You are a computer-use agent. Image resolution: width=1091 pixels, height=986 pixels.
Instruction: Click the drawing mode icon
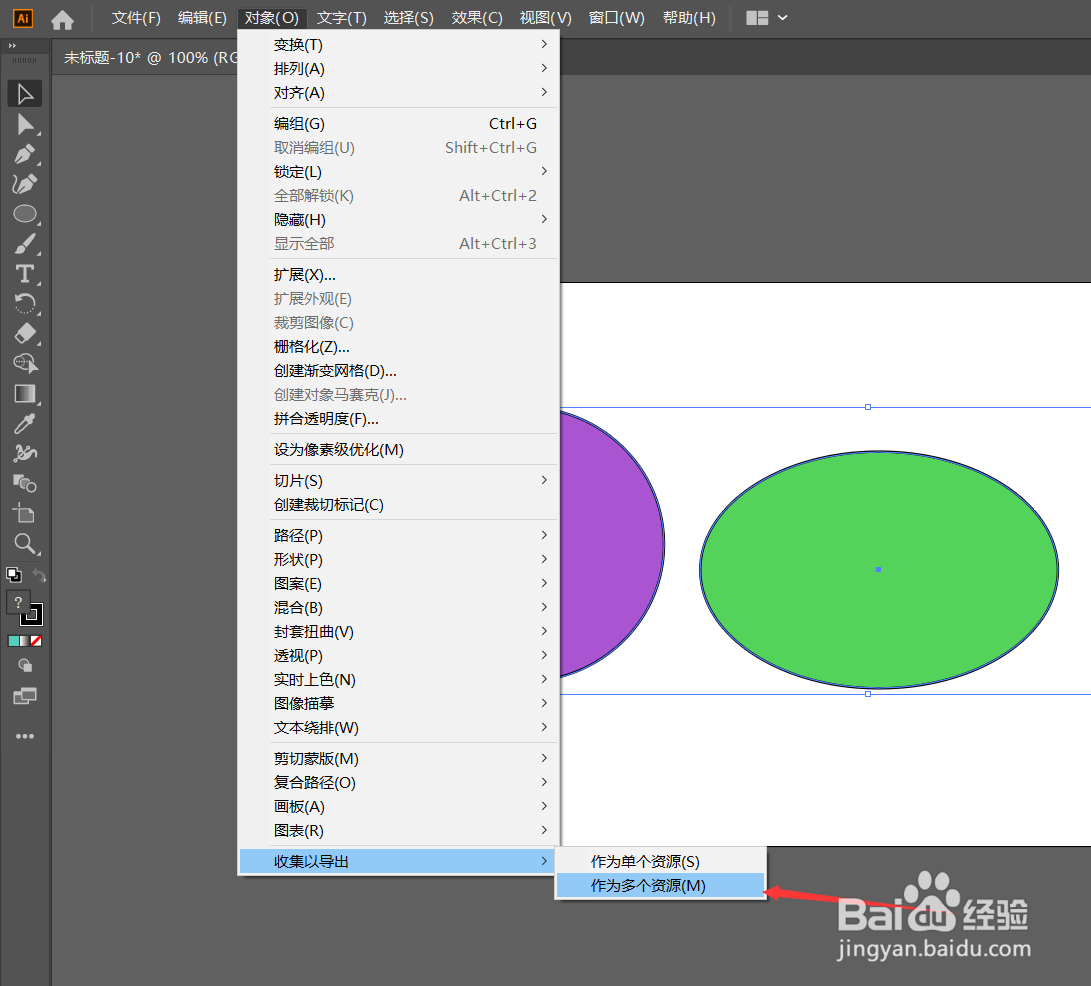(x=25, y=665)
